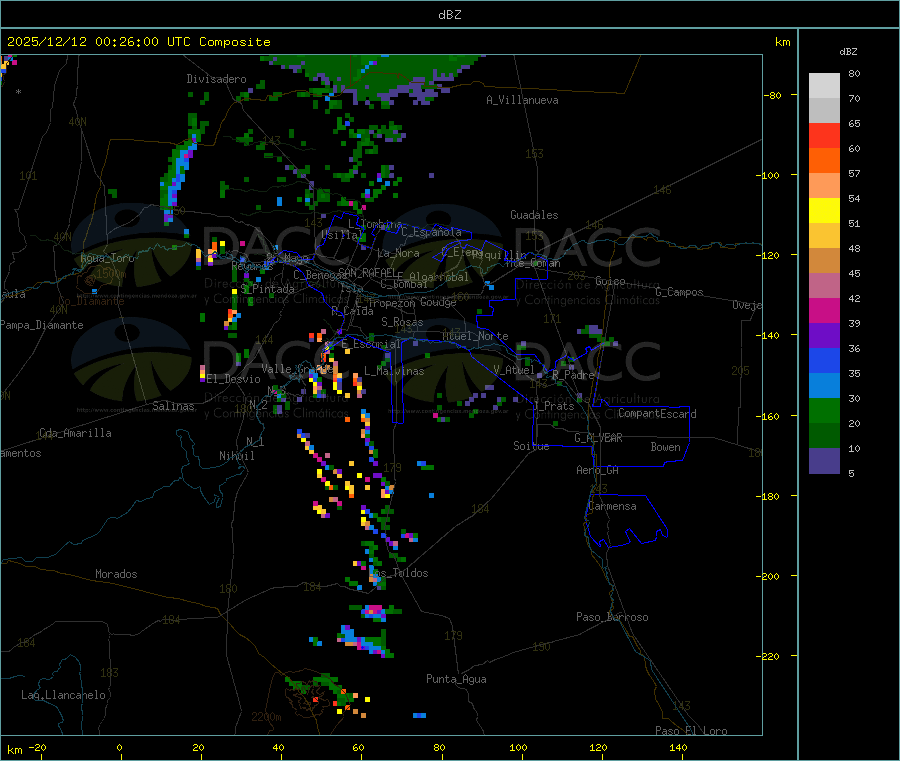Click the Punta_Agua map label

[456, 679]
